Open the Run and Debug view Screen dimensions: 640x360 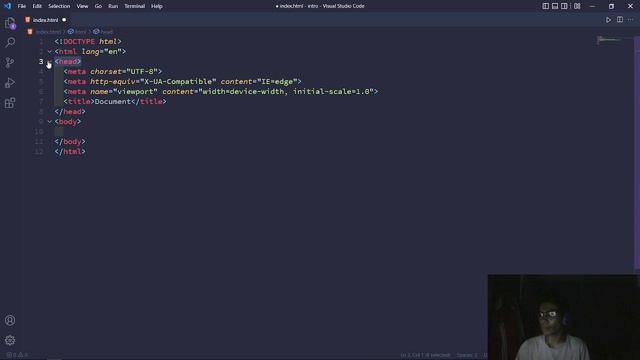pyautogui.click(x=10, y=82)
